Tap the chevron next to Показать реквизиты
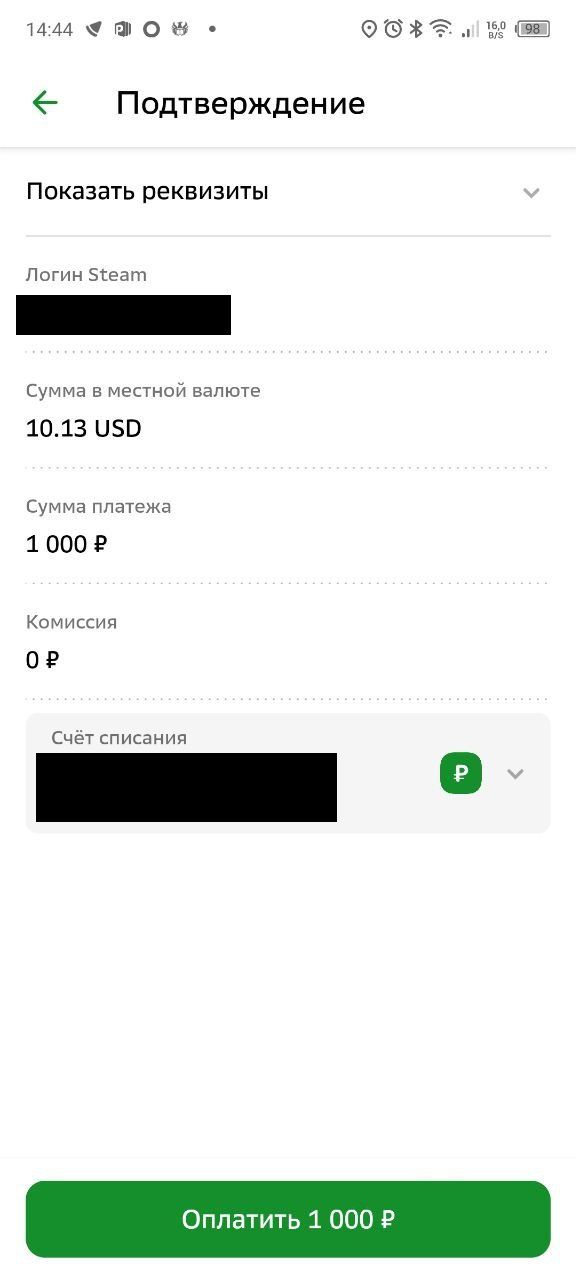Screen dimensions: 576x1280 pos(531,193)
